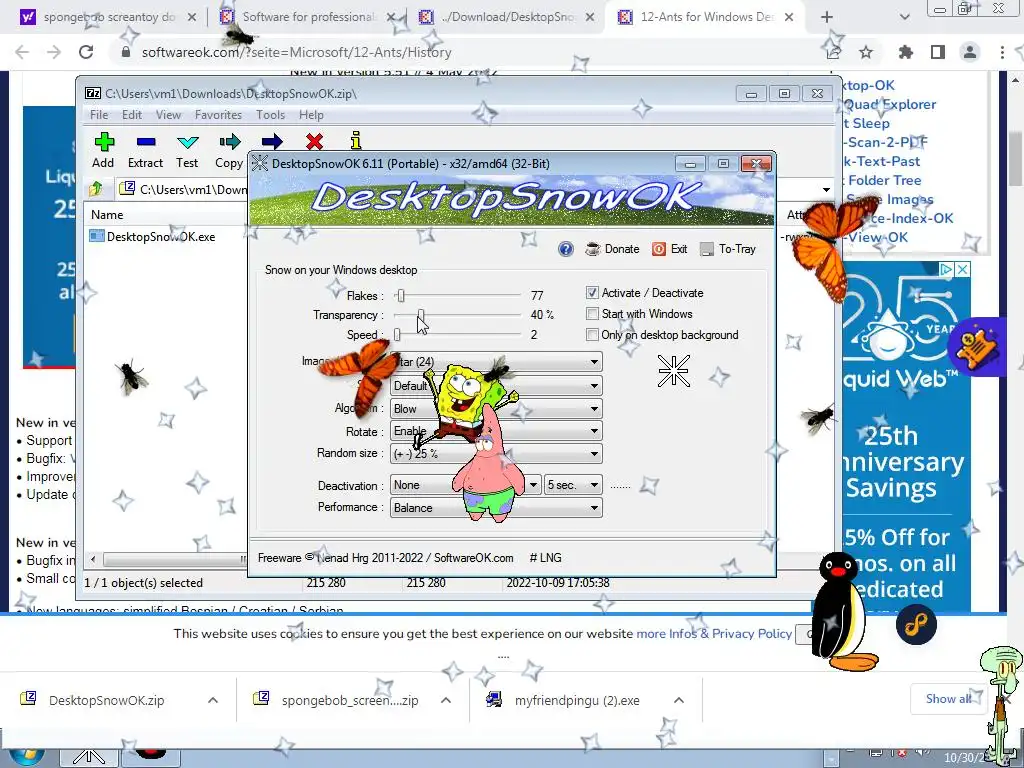Image resolution: width=1024 pixels, height=768 pixels.
Task: Open the Default dropdown
Action: (496, 385)
